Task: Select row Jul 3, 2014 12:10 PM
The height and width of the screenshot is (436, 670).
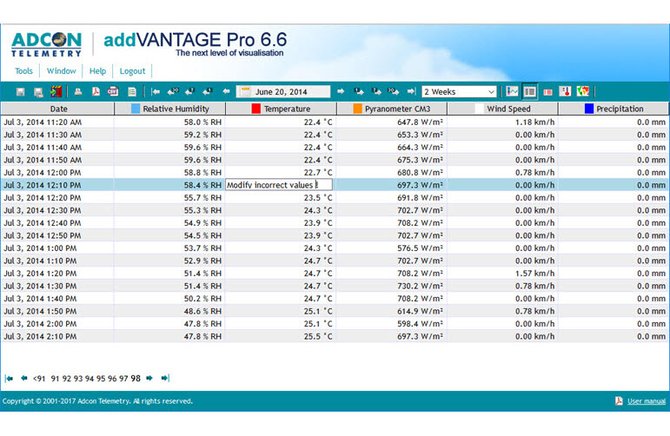Action: [335, 185]
